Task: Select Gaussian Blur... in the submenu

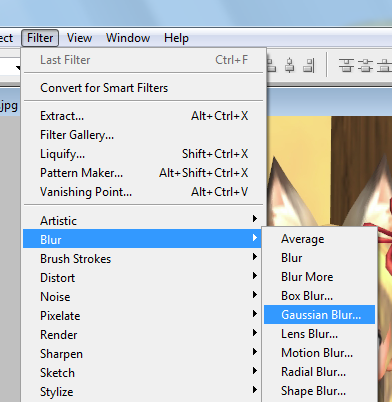Action: click(320, 314)
